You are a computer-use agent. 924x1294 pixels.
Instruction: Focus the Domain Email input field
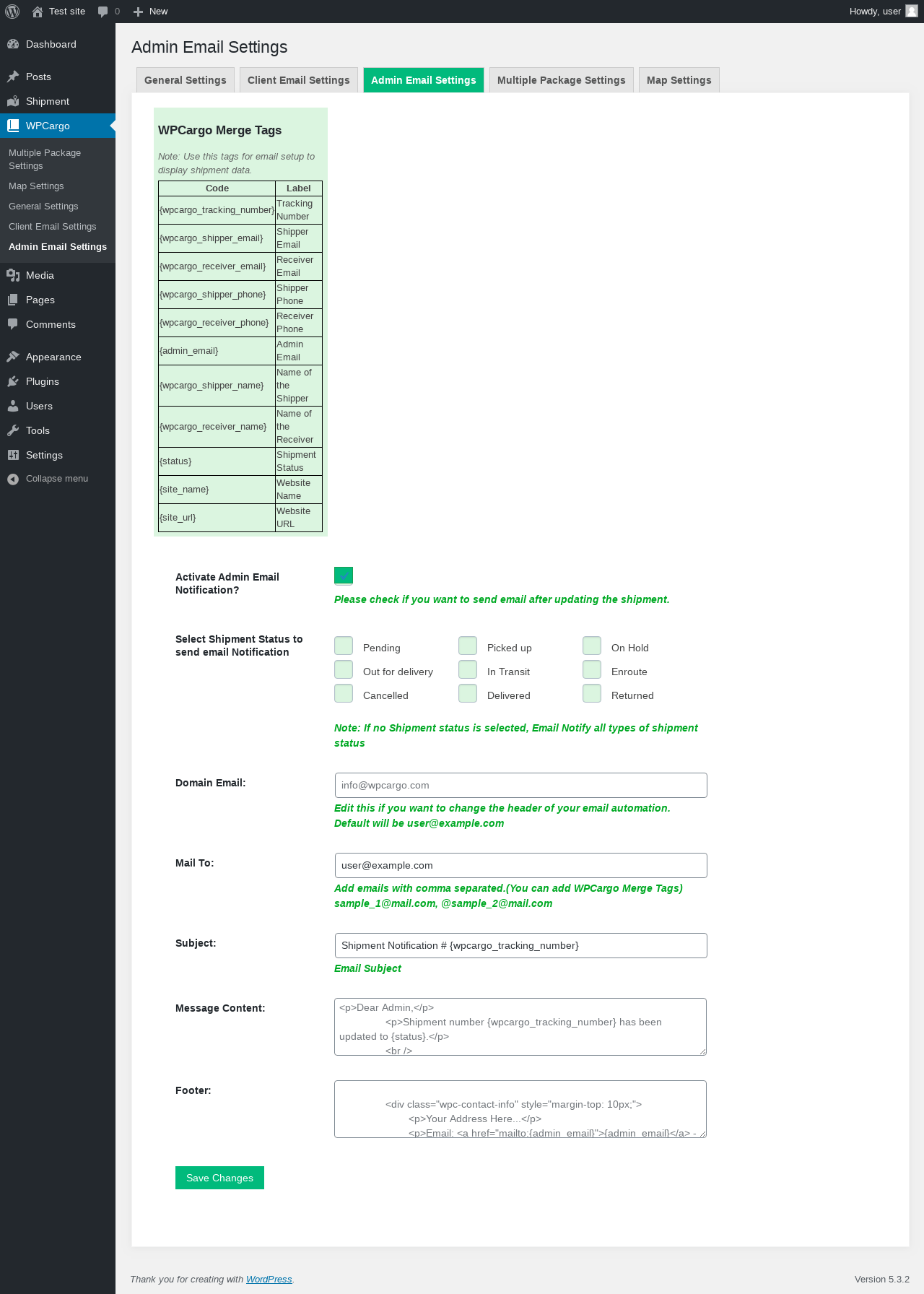520,786
